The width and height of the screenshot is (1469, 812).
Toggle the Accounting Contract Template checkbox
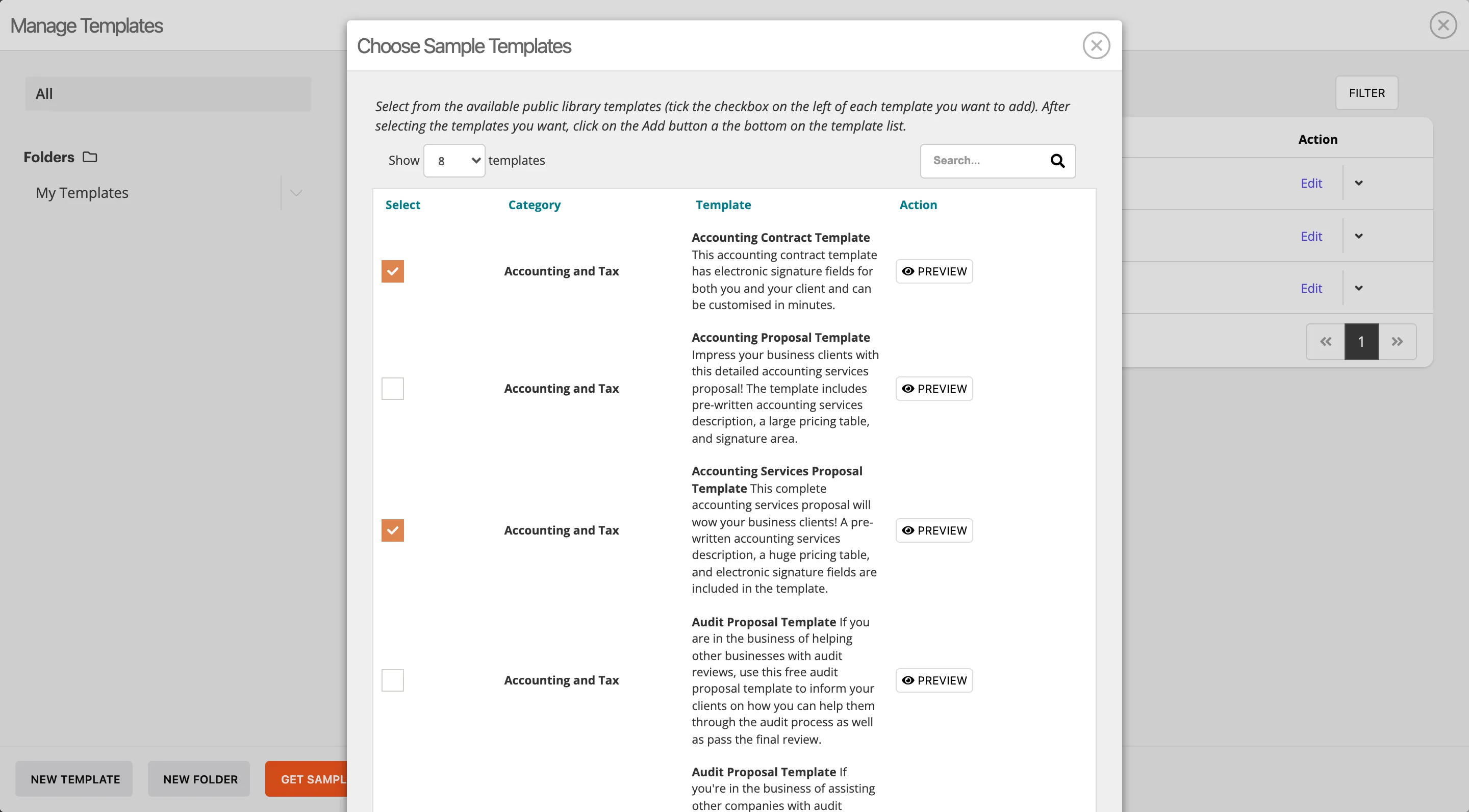393,271
